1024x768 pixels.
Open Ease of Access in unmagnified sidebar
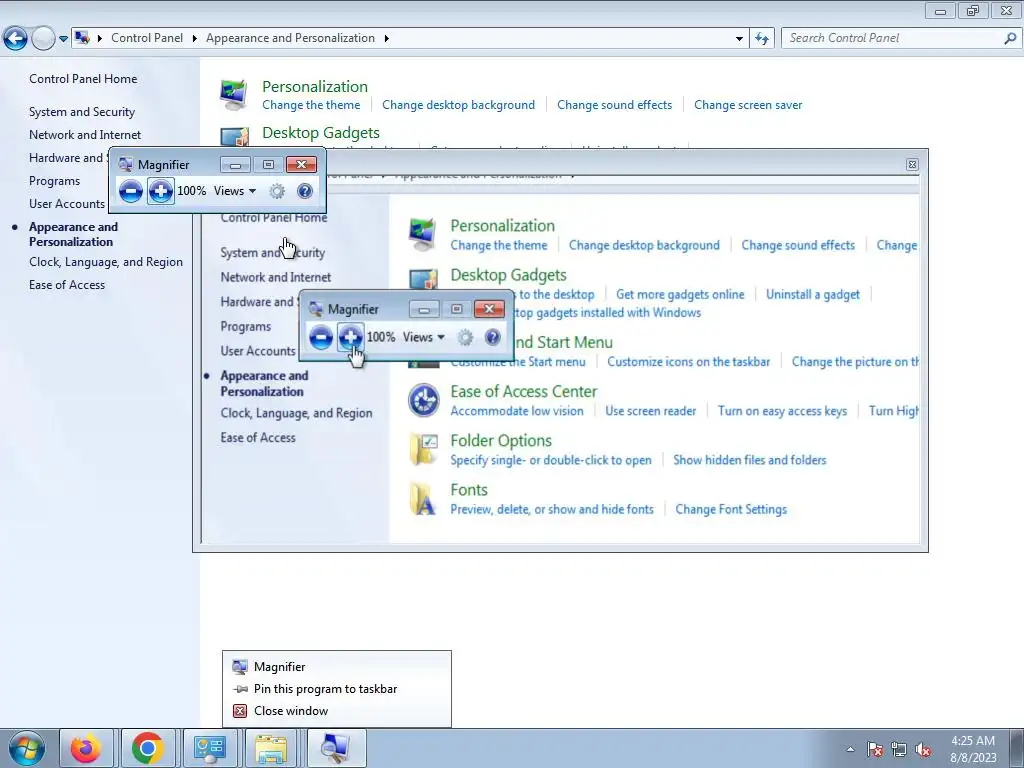[67, 285]
